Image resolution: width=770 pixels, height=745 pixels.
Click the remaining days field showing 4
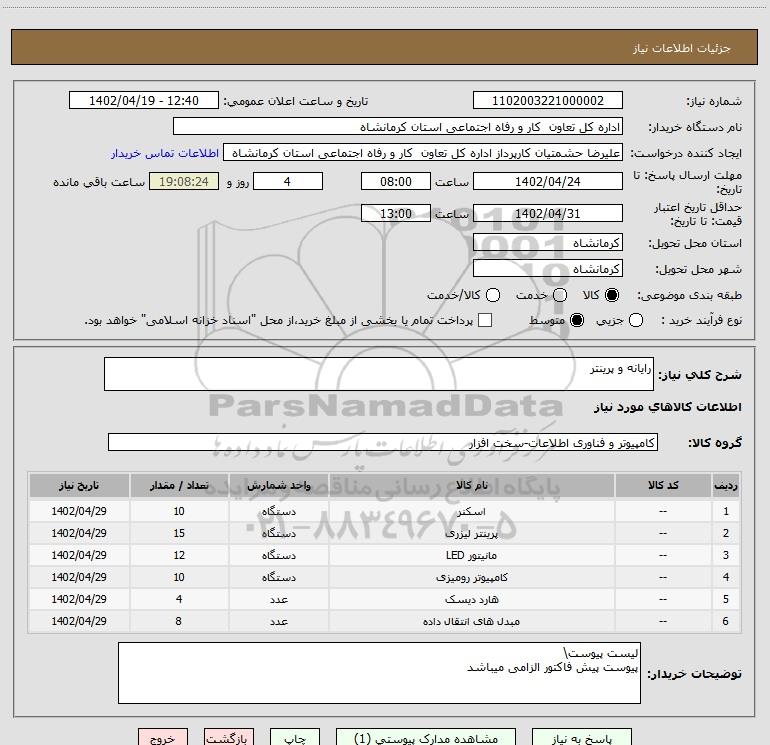(x=288, y=182)
